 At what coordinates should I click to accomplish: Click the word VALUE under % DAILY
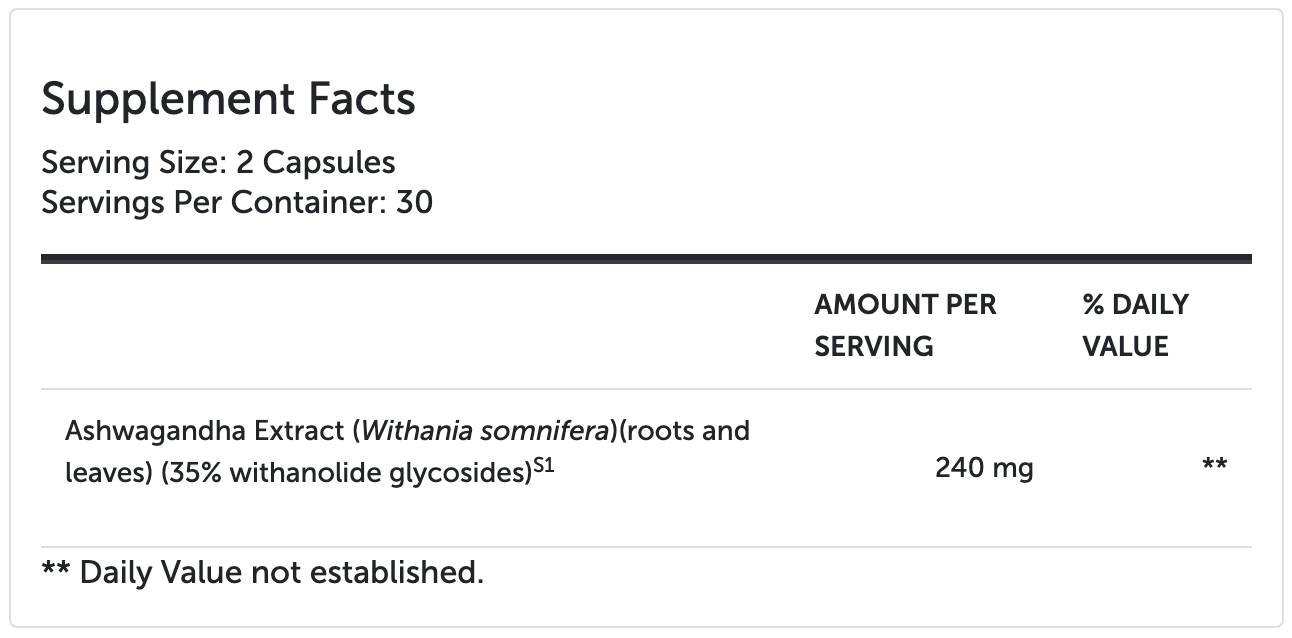tap(1125, 346)
